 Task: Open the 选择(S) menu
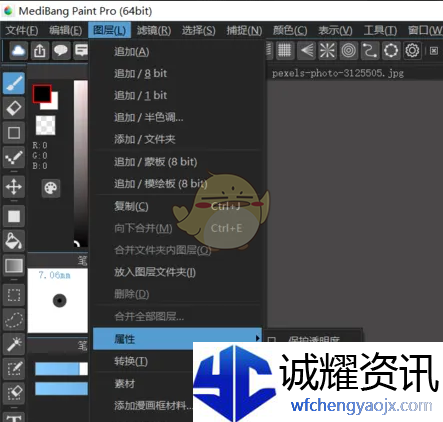click(x=199, y=31)
